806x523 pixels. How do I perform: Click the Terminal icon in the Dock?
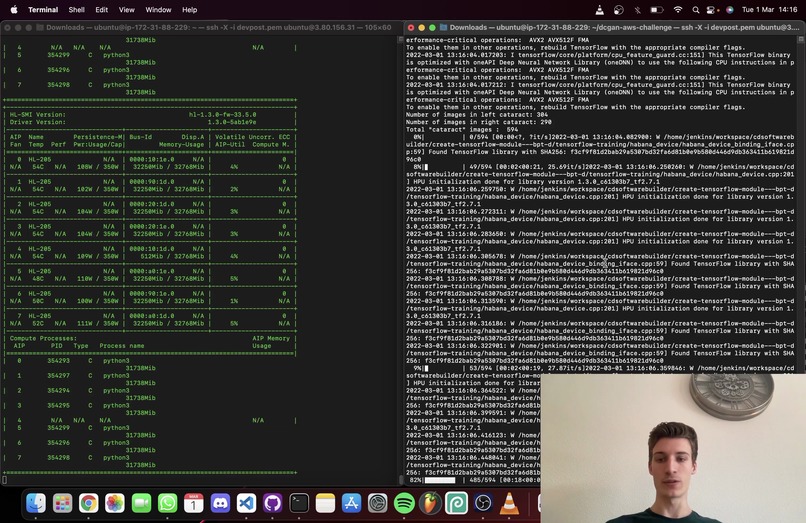[x=299, y=503]
